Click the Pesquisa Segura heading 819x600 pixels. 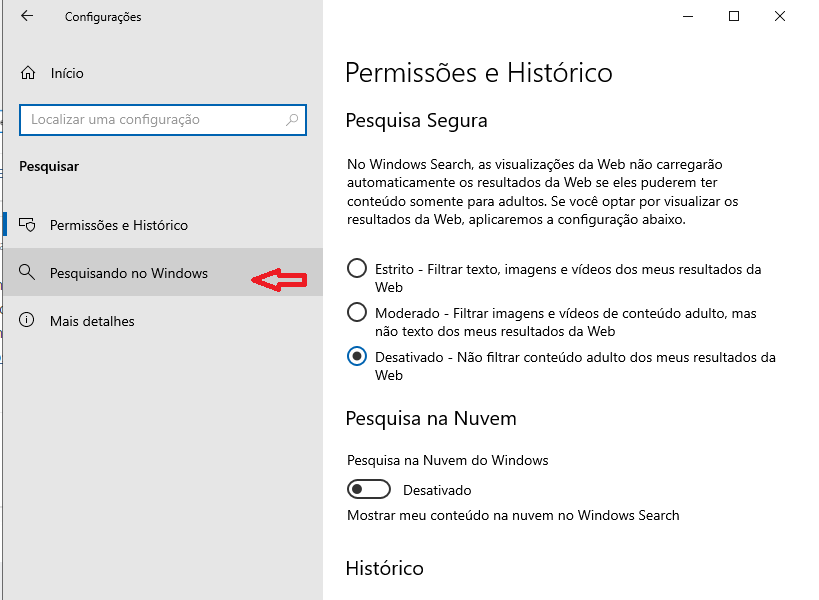(416, 121)
